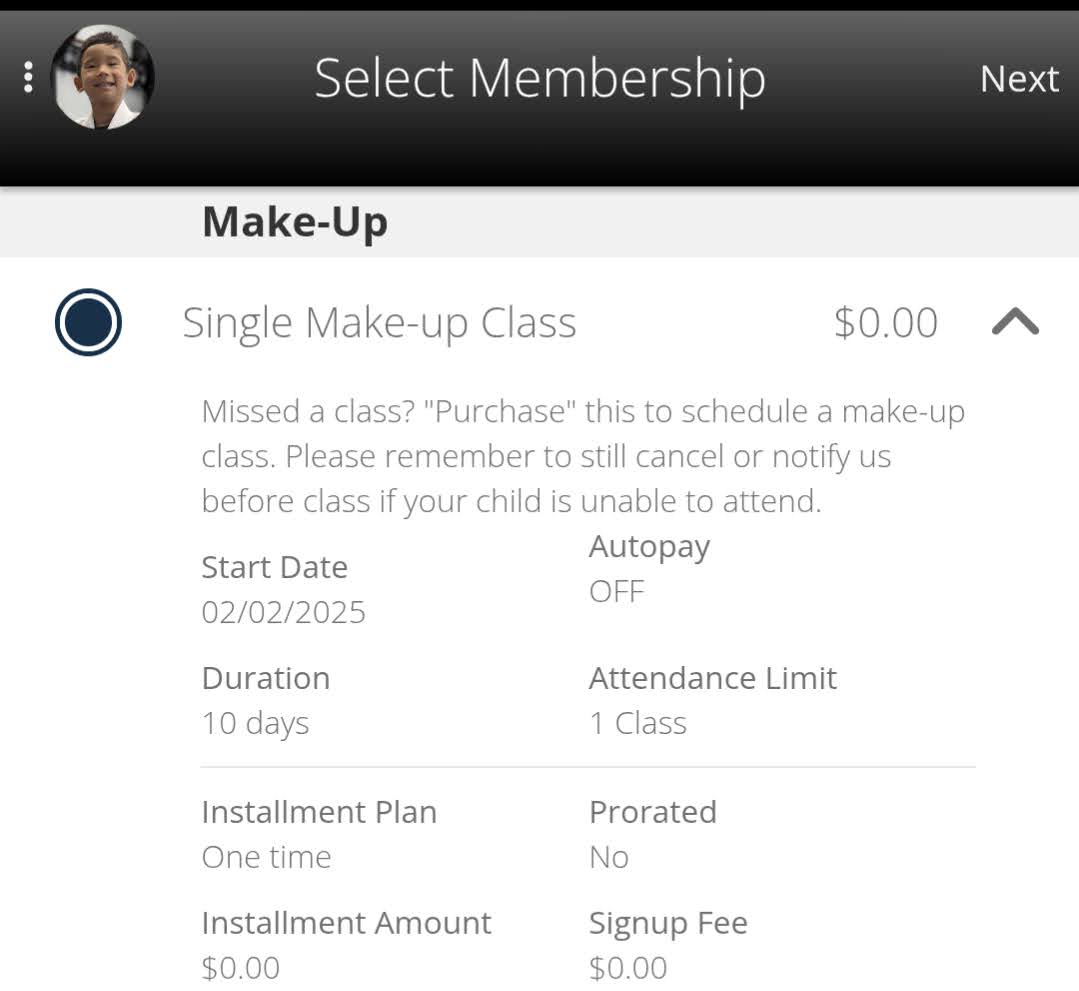Image resolution: width=1079 pixels, height=991 pixels.
Task: Click the Prorated No value
Action: [x=609, y=857]
